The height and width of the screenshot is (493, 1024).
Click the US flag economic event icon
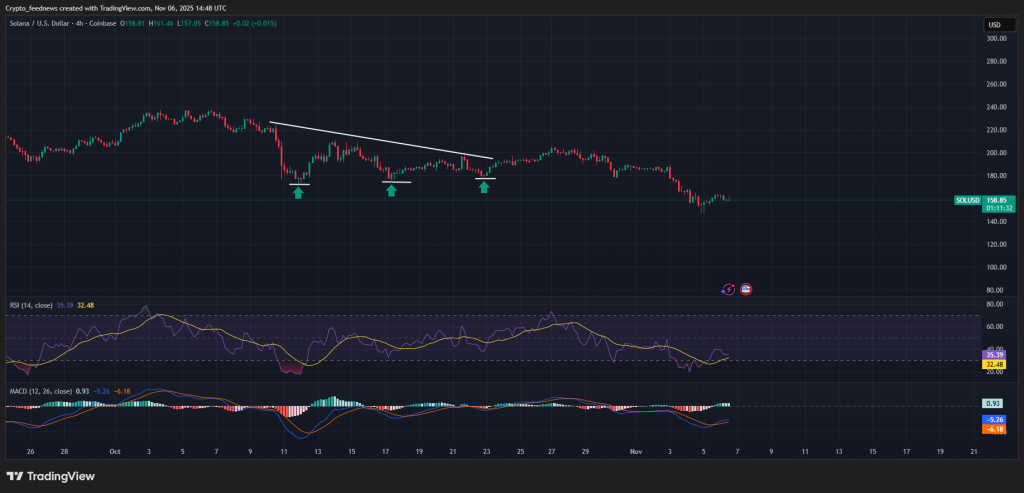coord(745,289)
